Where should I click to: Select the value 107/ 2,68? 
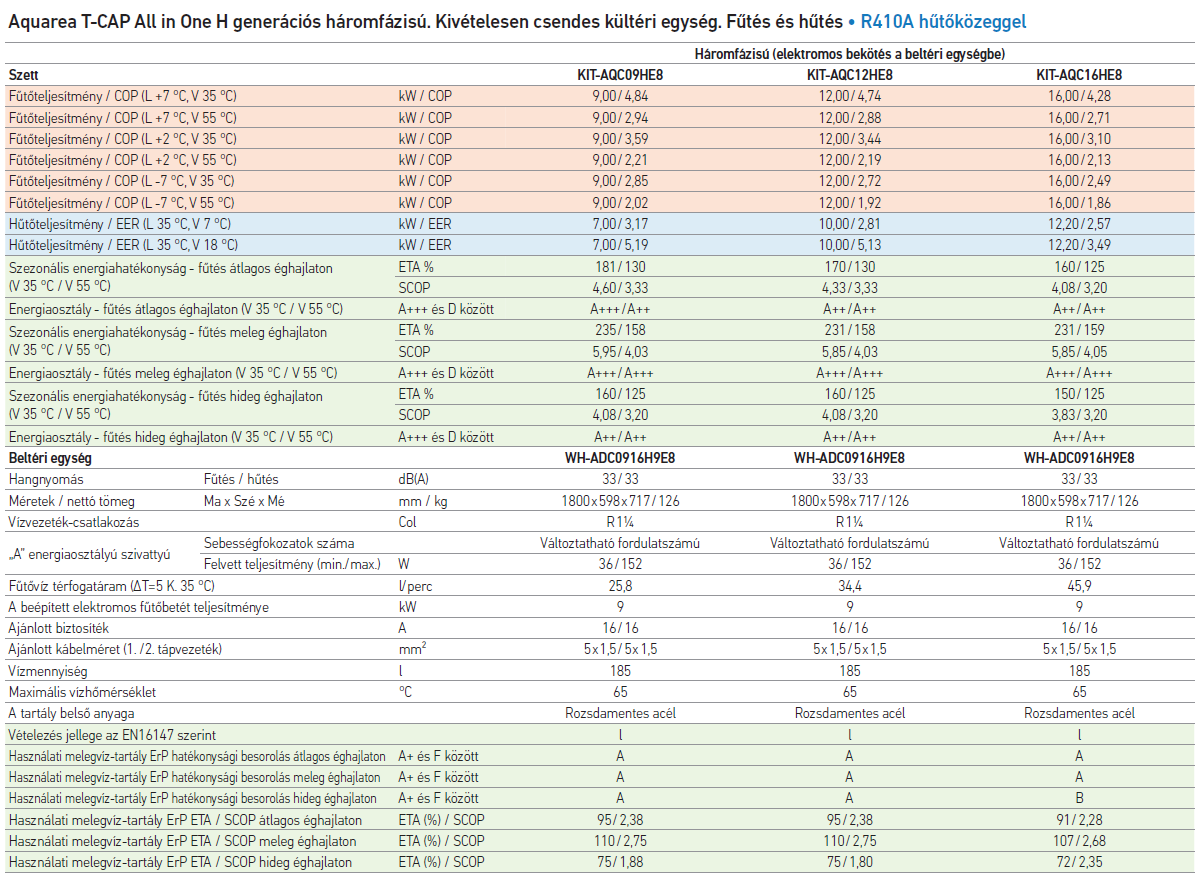pyautogui.click(x=1079, y=841)
